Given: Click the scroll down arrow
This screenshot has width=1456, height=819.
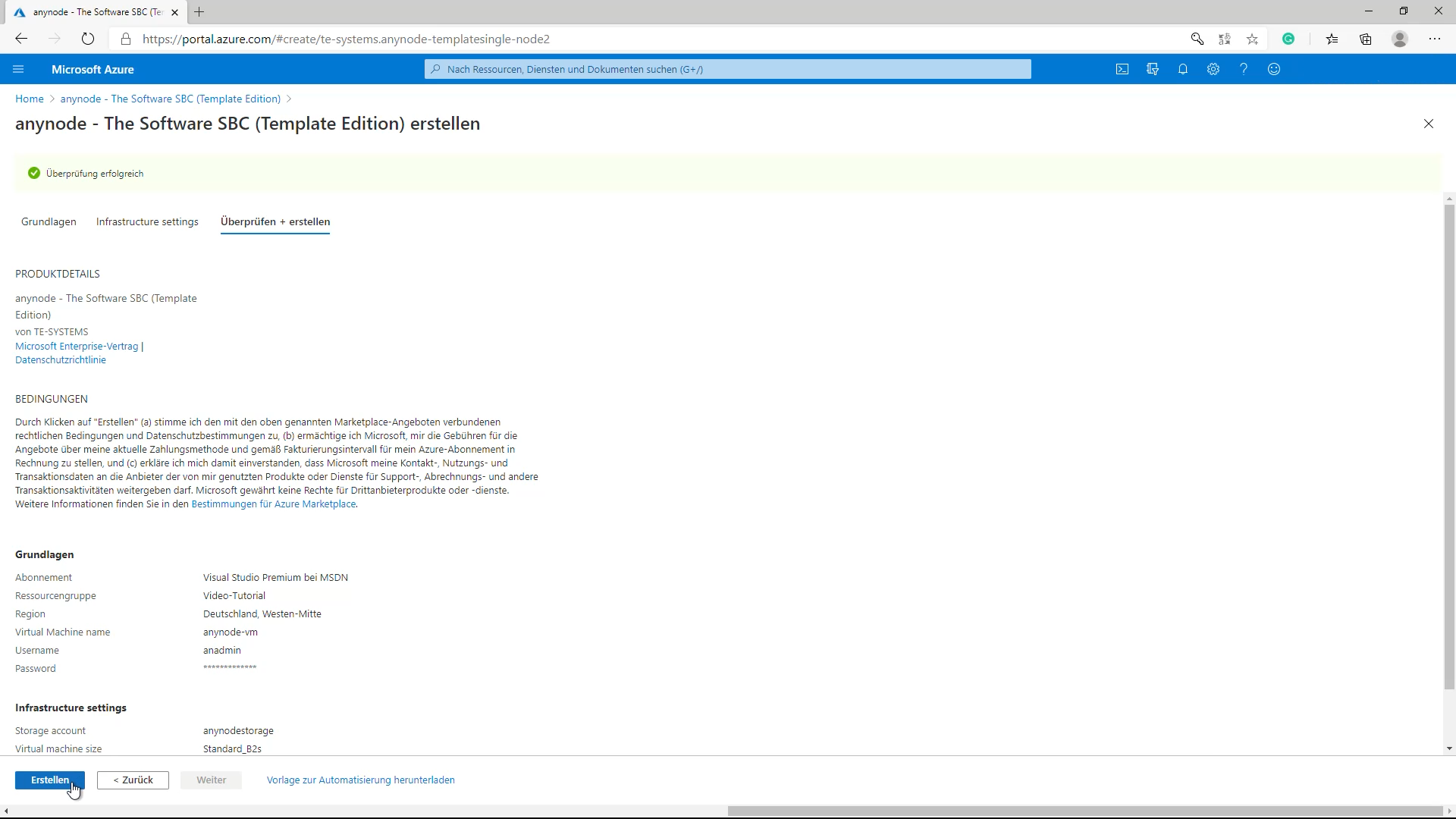Looking at the screenshot, I should tap(1449, 749).
